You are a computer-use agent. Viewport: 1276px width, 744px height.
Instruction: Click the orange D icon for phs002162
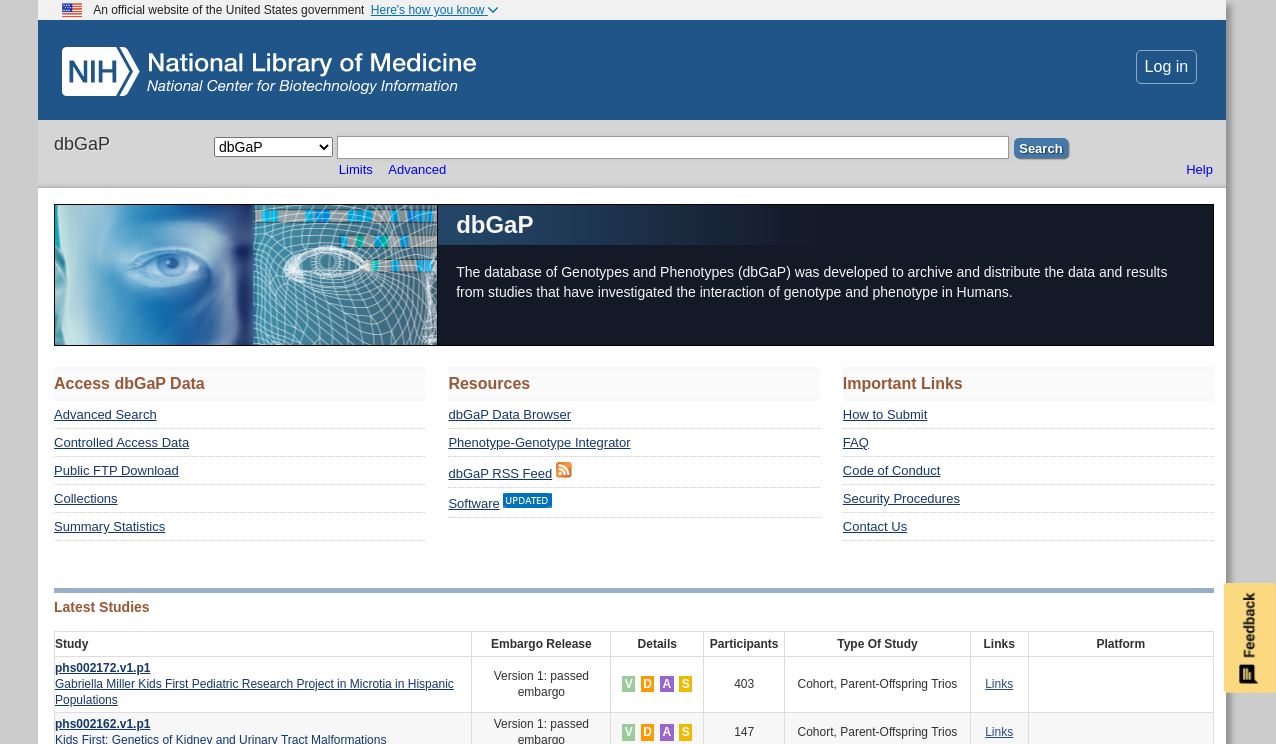coord(647,732)
